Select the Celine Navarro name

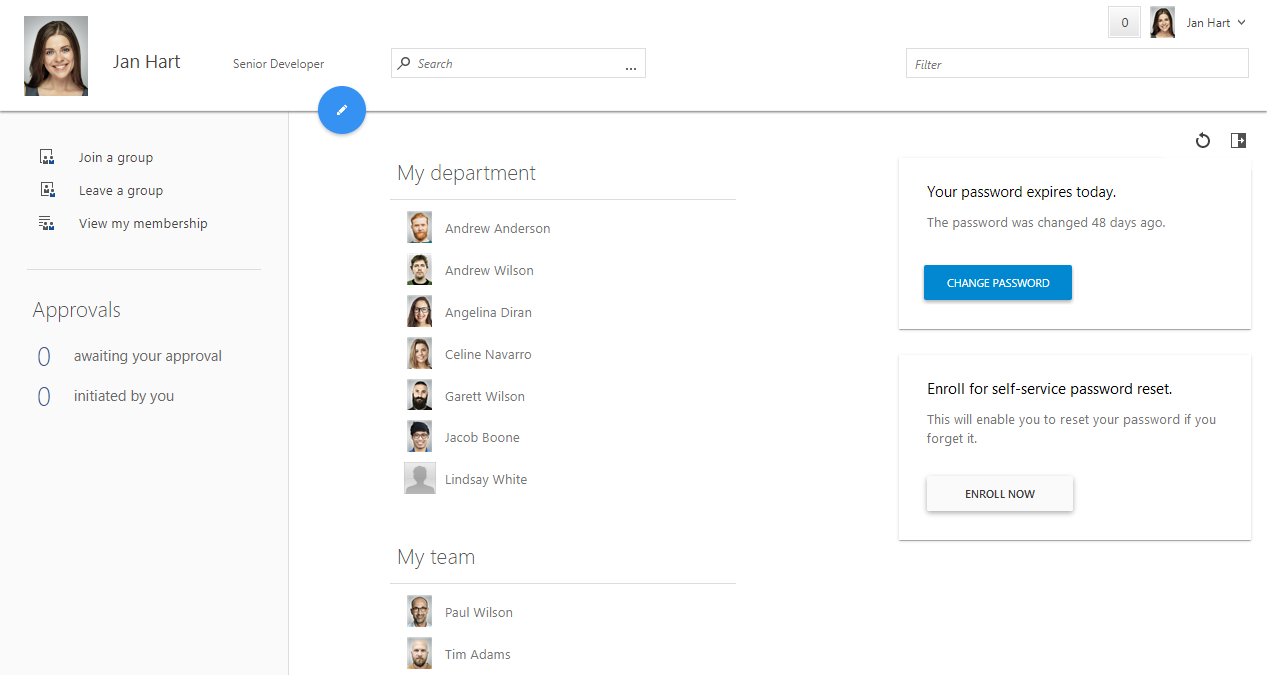(488, 354)
